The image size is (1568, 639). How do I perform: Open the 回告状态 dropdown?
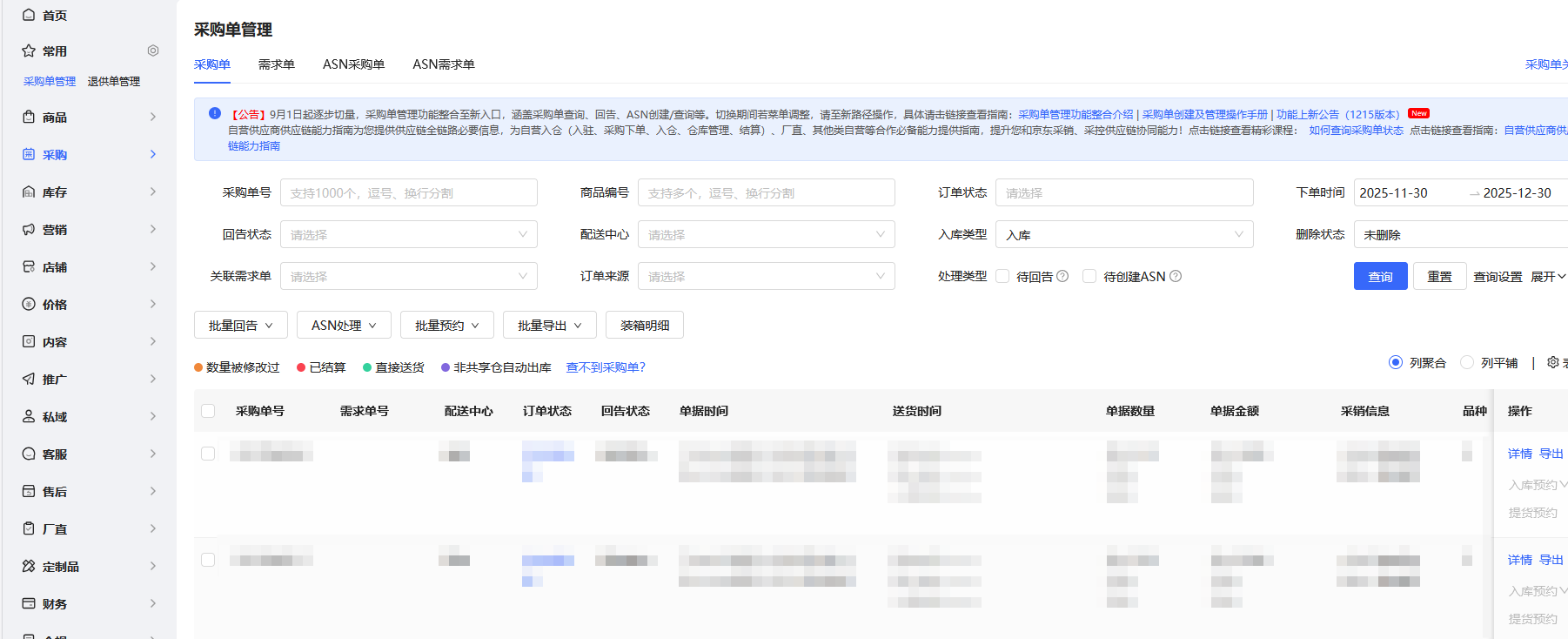pos(408,234)
